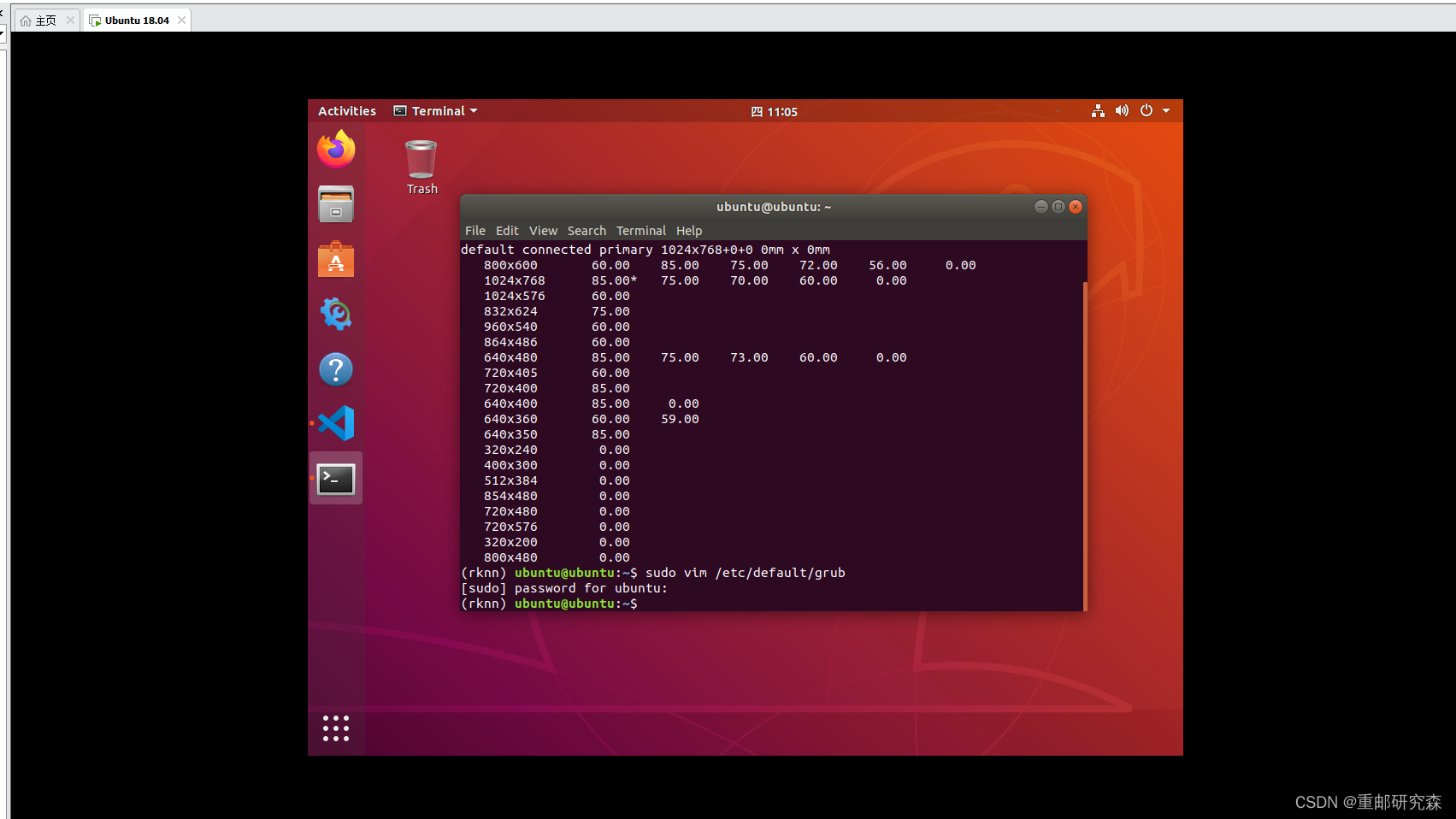The width and height of the screenshot is (1456, 819).
Task: Open the File menu in Terminal
Action: tap(475, 231)
